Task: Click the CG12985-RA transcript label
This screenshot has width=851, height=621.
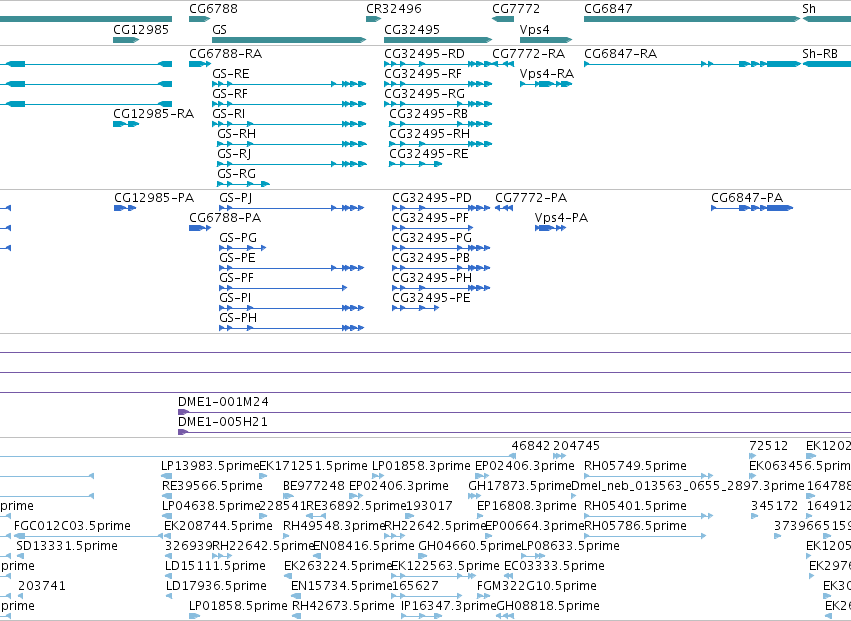Action: click(154, 114)
